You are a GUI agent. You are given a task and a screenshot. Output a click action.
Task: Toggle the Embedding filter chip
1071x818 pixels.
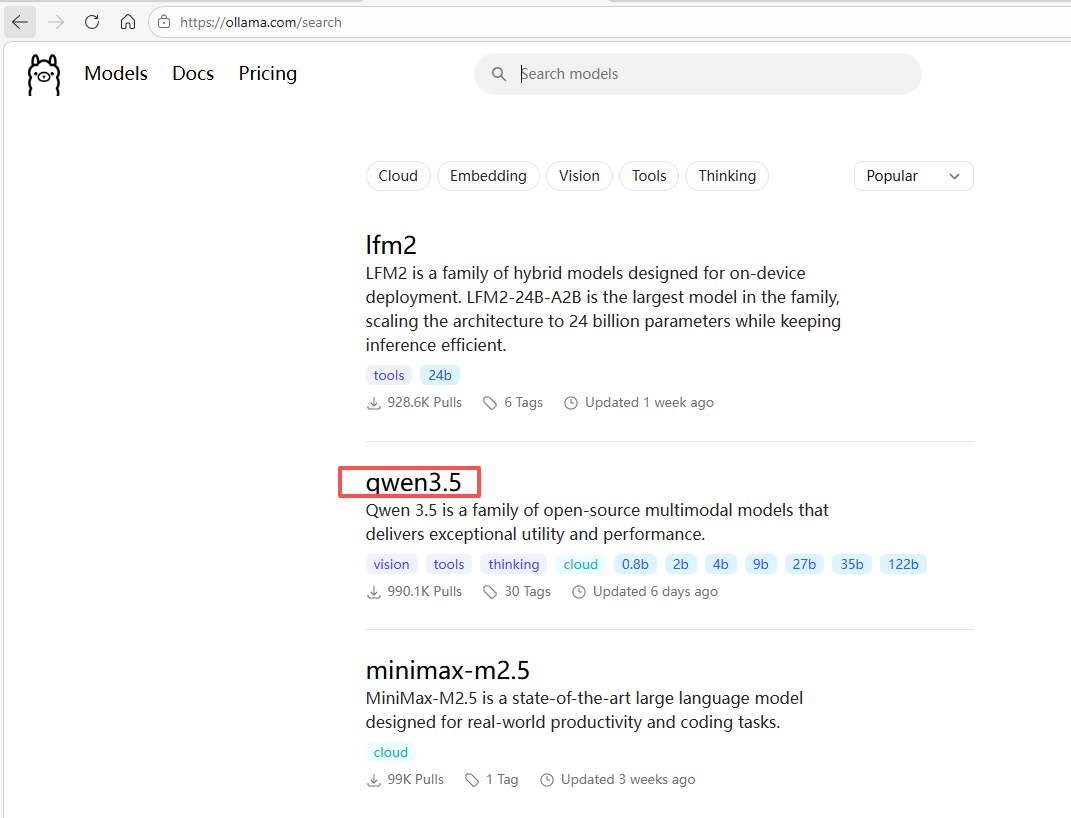[488, 176]
